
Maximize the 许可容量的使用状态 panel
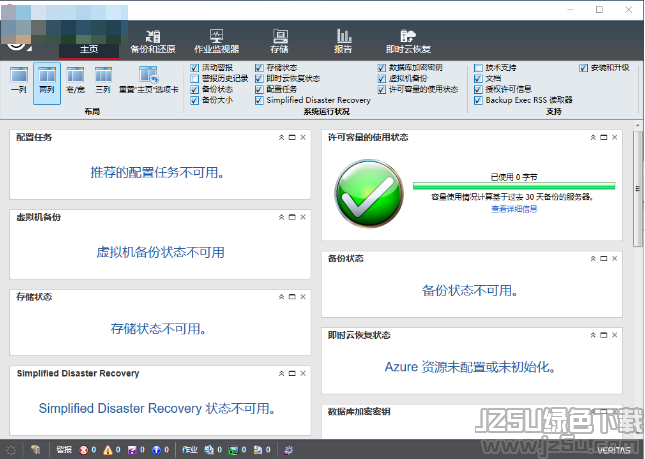click(x=604, y=137)
